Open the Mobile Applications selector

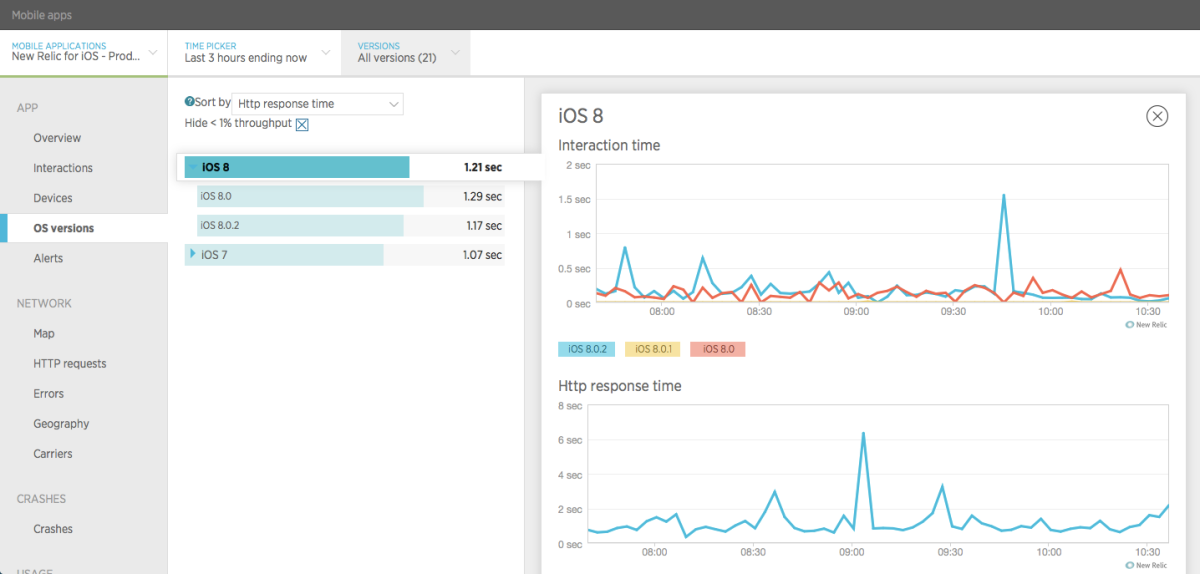84,52
